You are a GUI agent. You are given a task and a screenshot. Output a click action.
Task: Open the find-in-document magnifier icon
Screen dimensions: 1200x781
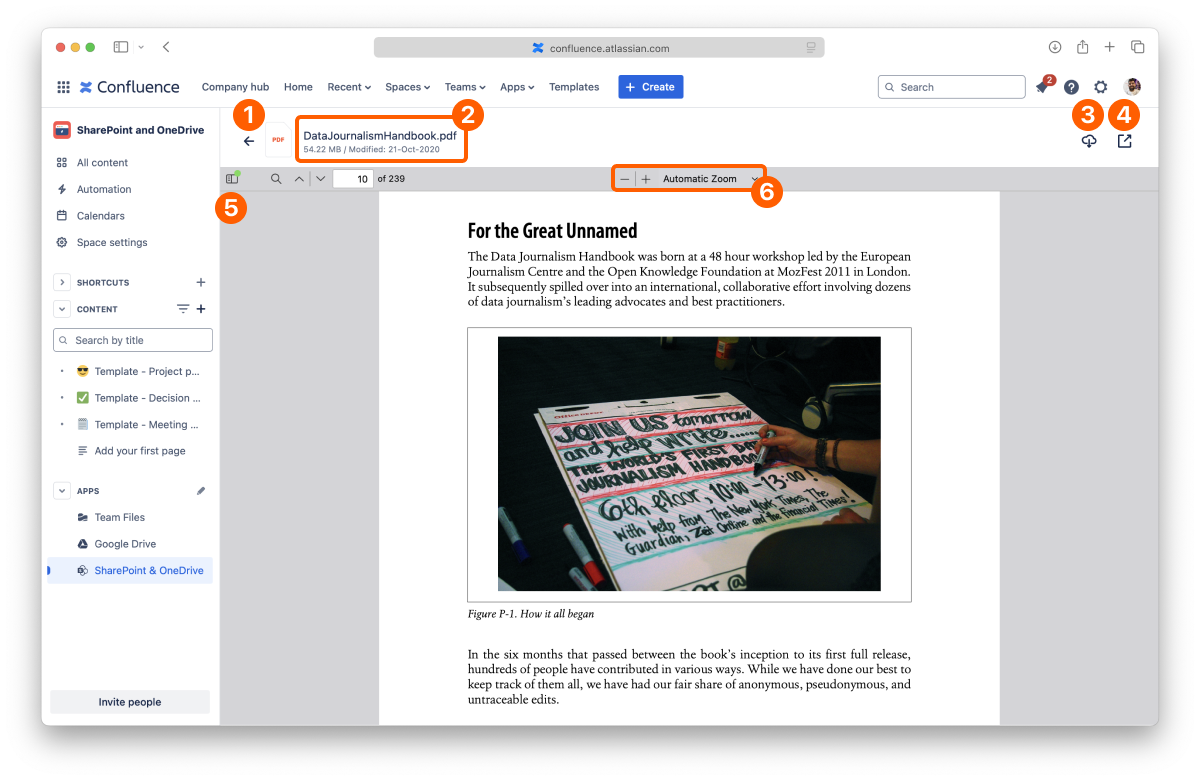click(276, 179)
